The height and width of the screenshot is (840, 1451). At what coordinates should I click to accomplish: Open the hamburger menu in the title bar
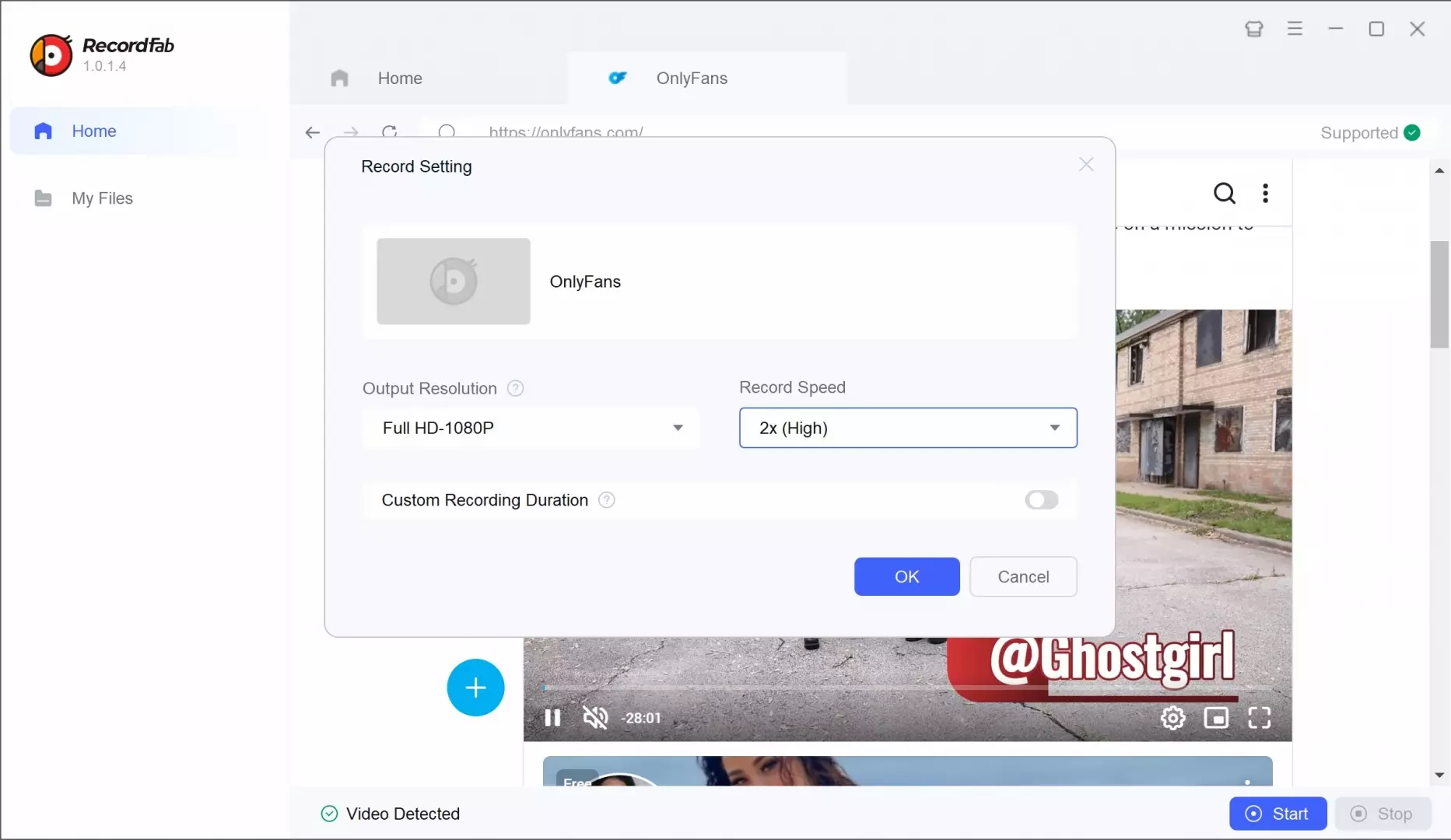1295,29
